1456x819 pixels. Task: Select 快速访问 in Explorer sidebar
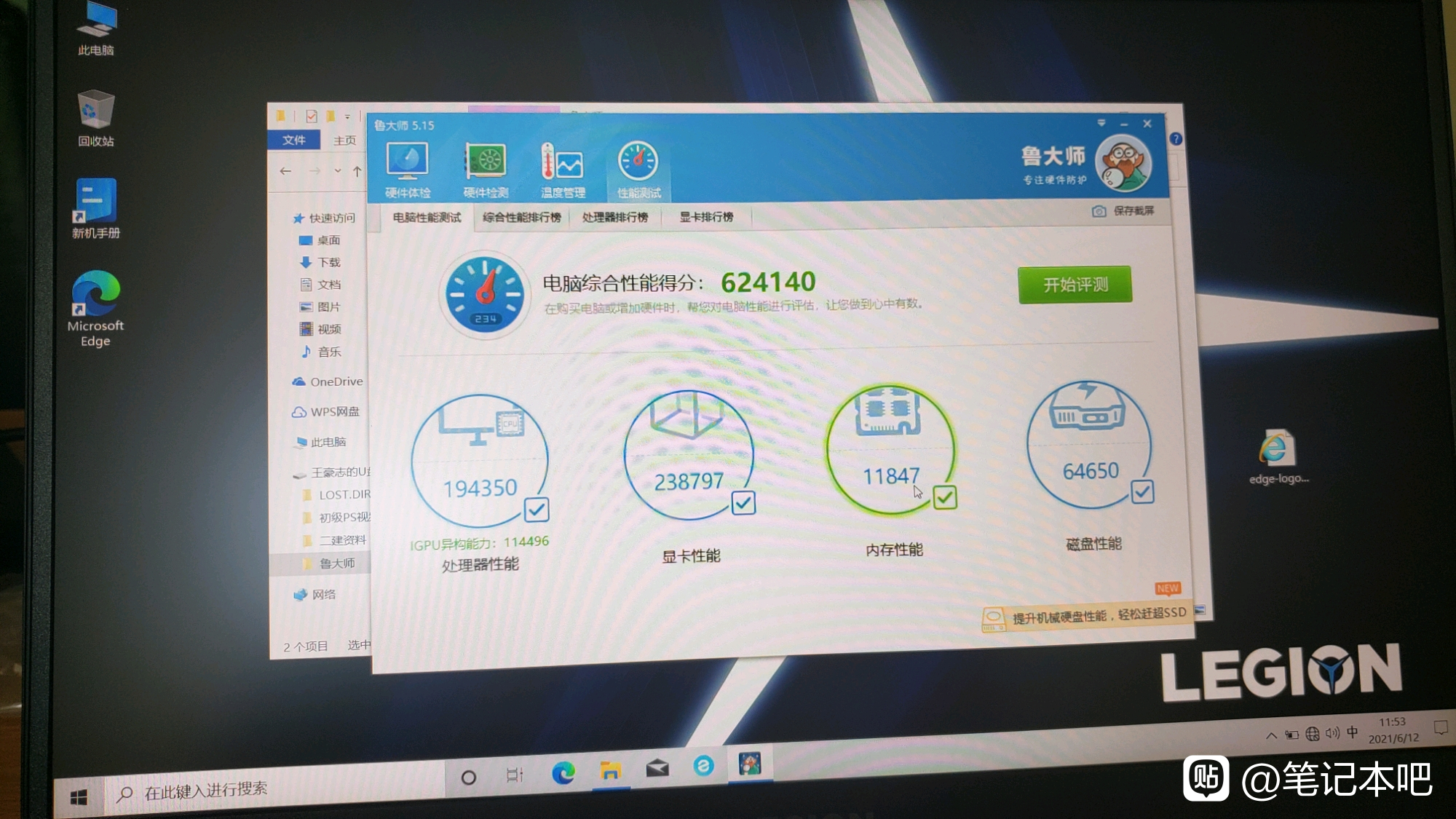pos(323,218)
